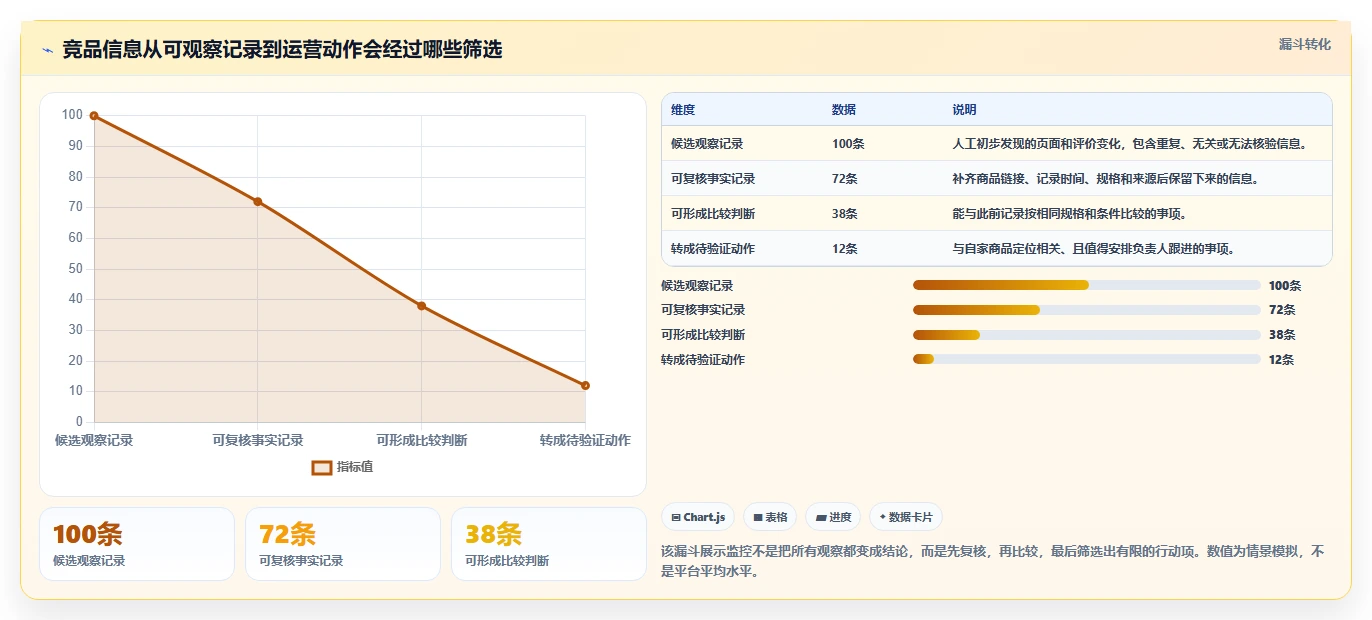Click the Chart.js tag chip

click(x=698, y=517)
